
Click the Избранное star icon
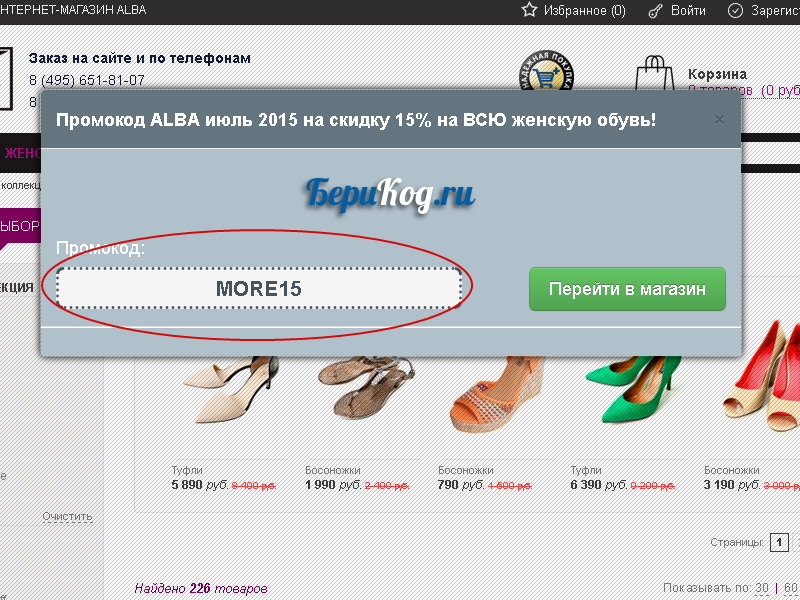coord(529,10)
